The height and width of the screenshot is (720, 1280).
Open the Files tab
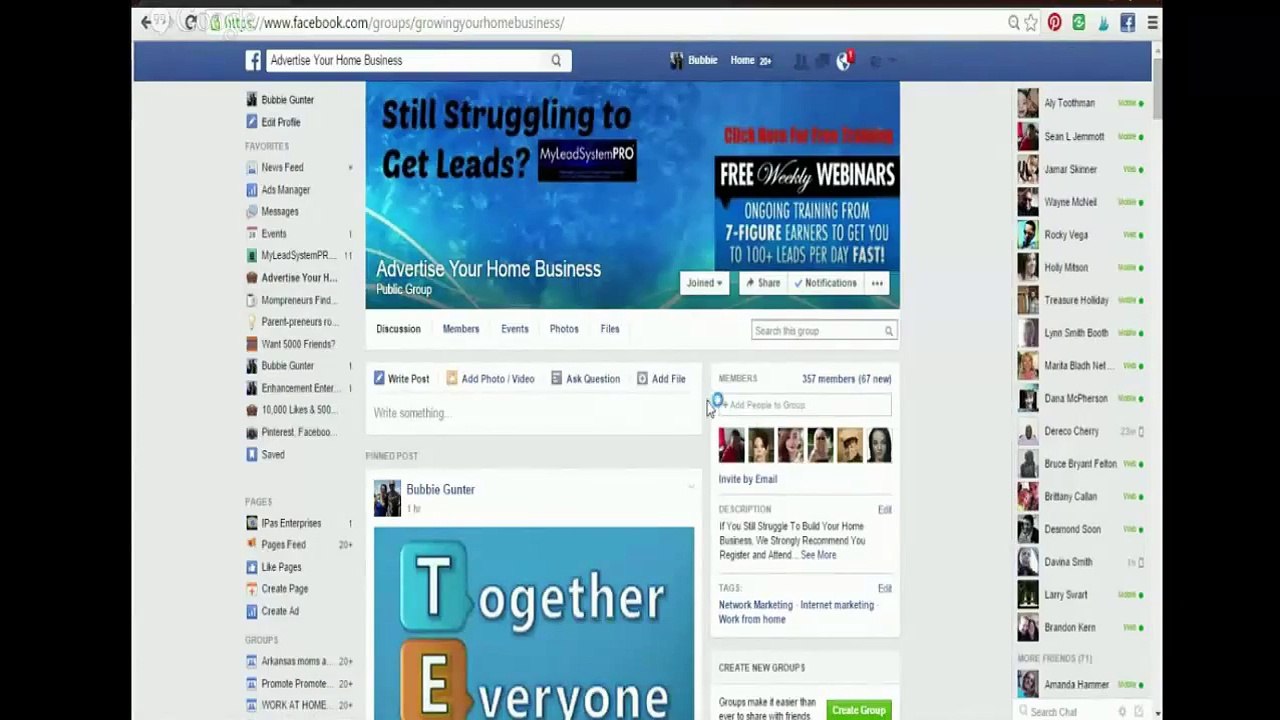610,329
